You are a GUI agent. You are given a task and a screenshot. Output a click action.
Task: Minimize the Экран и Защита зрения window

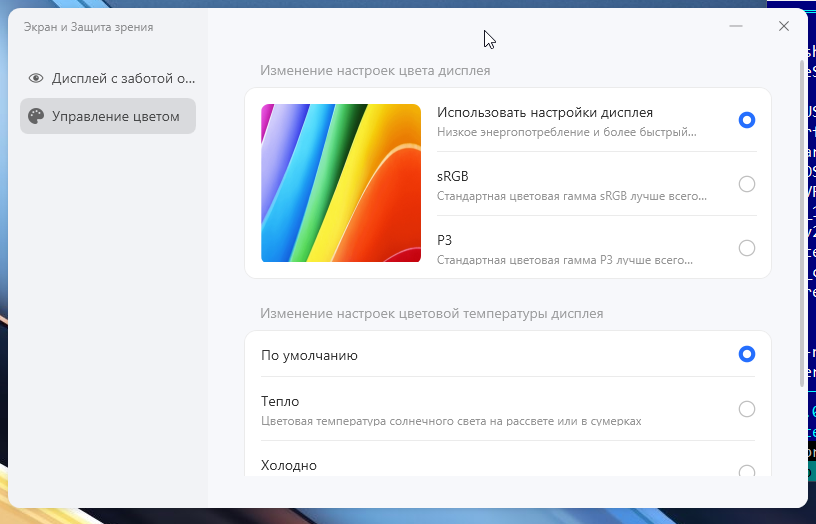(736, 26)
